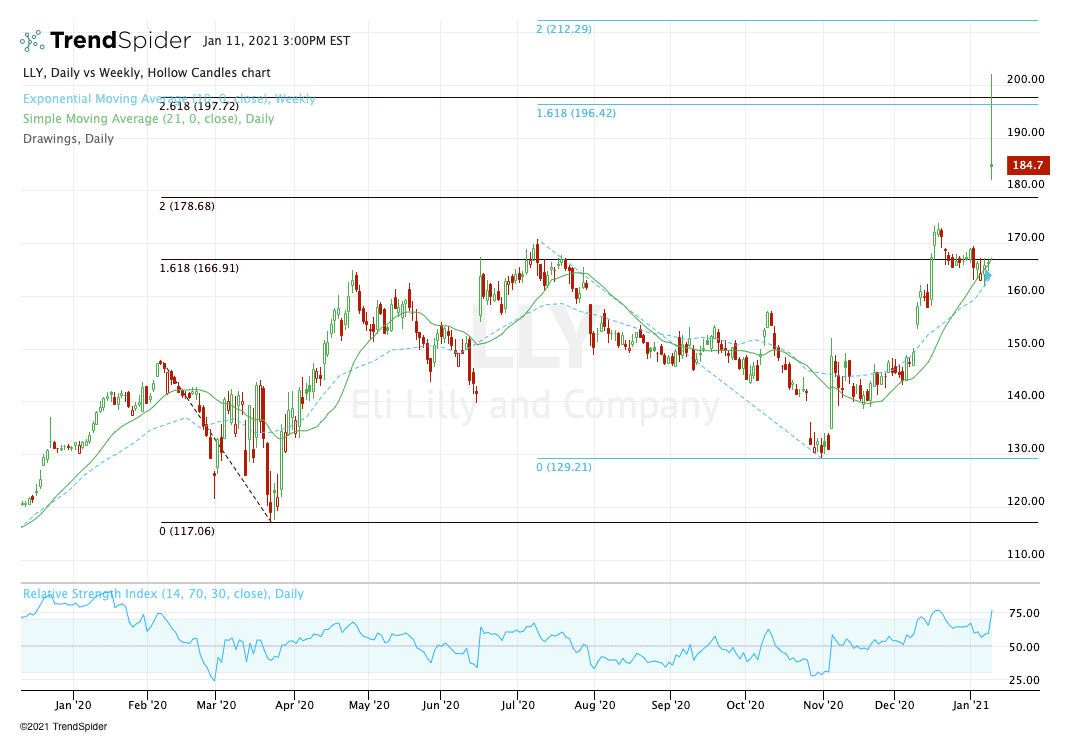Click the 150.00 price axis label

[1026, 343]
